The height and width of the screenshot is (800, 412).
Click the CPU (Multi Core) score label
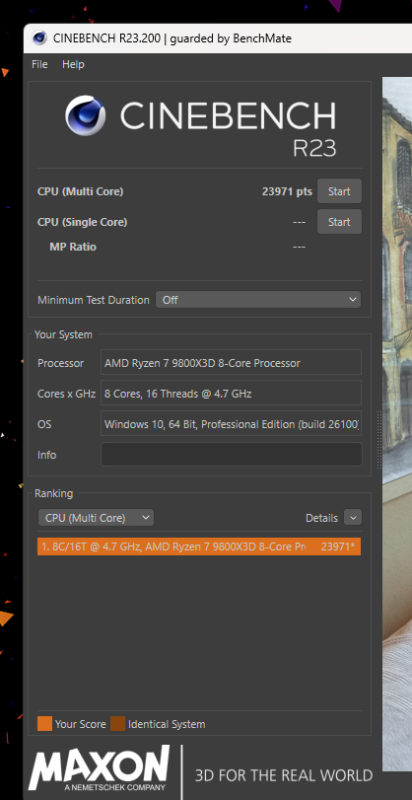click(x=80, y=192)
